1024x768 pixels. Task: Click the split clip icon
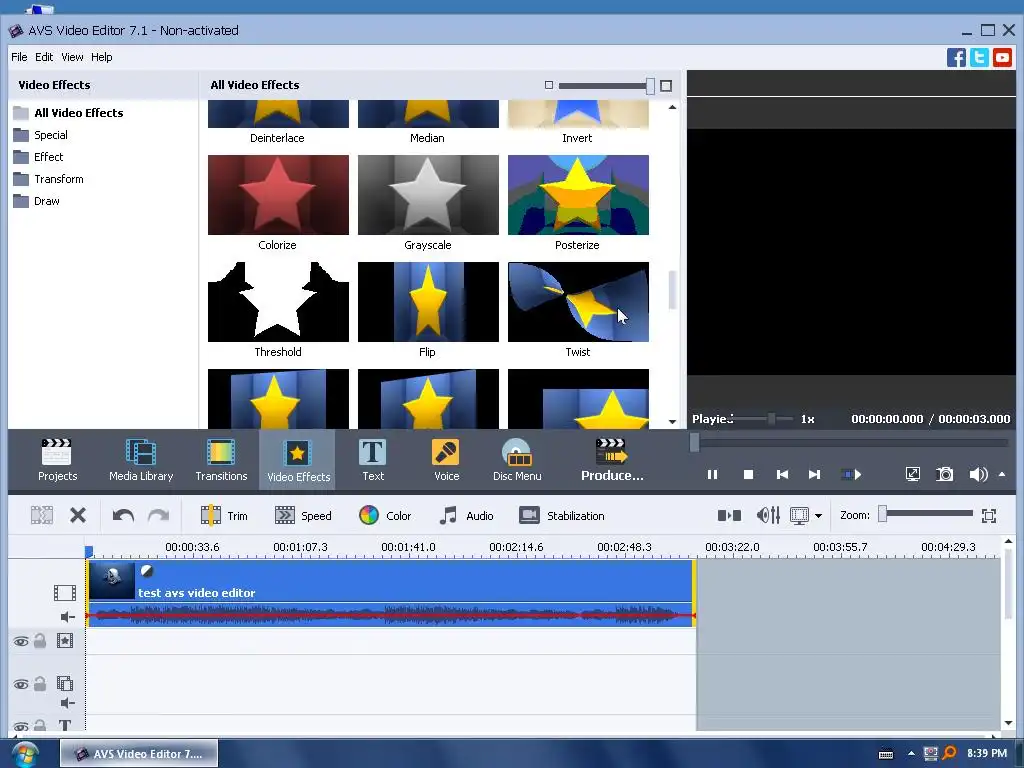tap(42, 516)
